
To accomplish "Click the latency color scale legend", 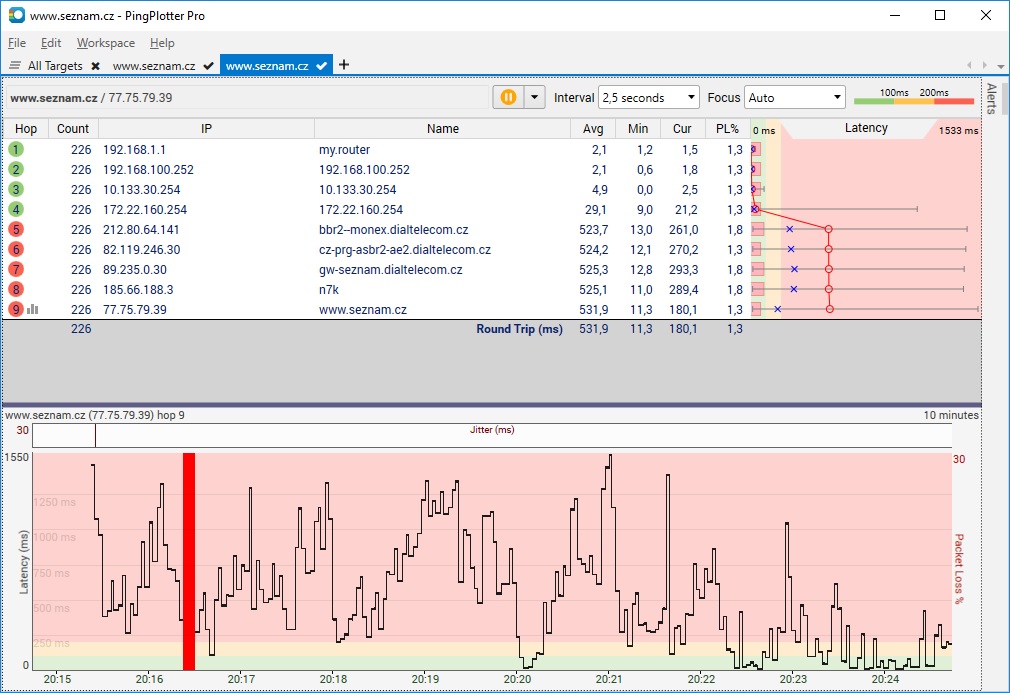I will (x=913, y=97).
